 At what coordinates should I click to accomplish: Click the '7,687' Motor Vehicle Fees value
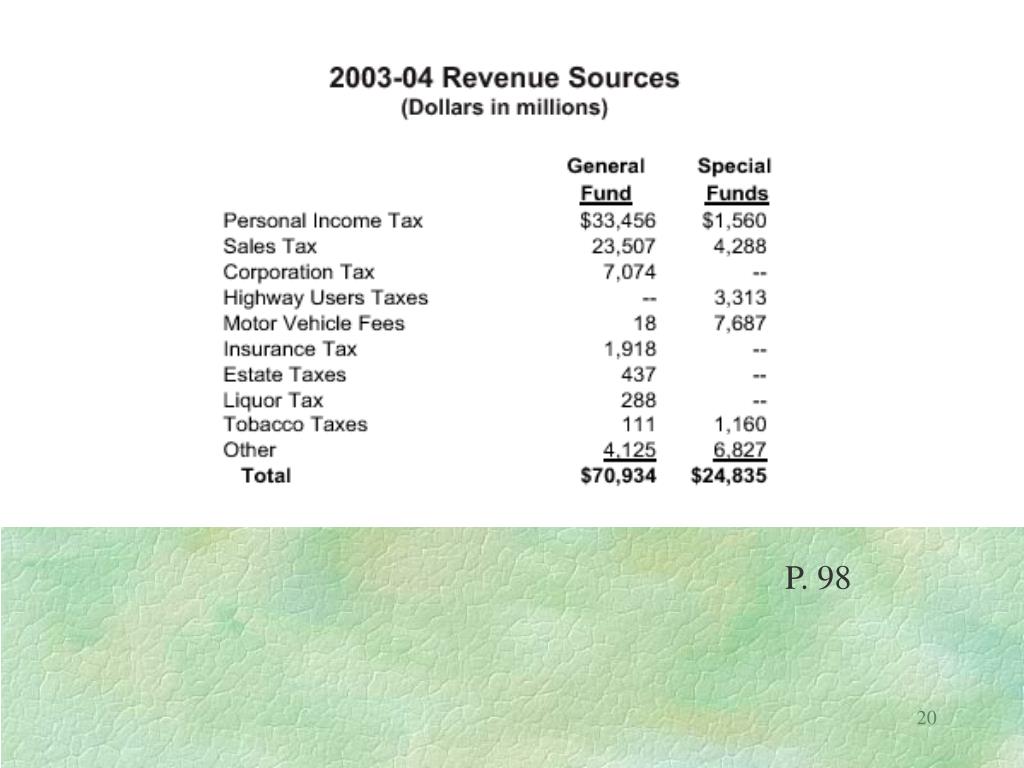pos(740,323)
